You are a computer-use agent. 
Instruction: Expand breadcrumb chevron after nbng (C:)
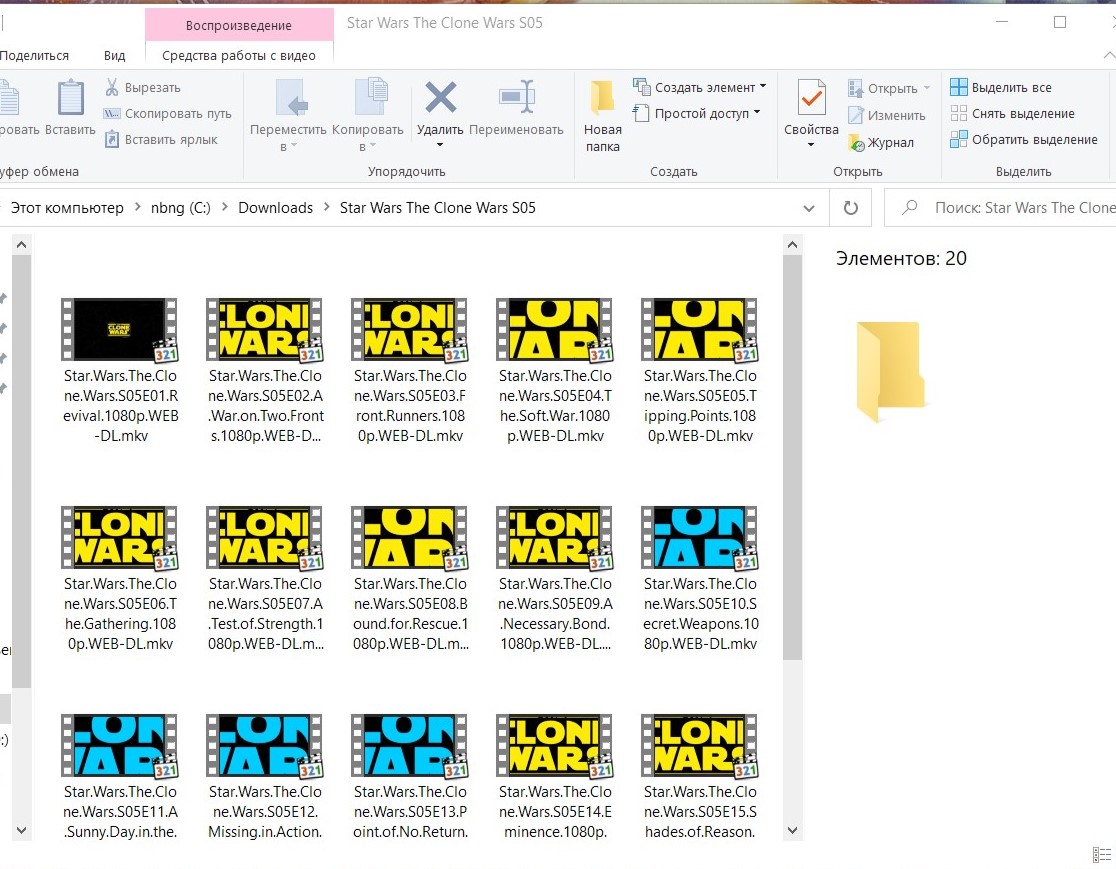(x=225, y=207)
